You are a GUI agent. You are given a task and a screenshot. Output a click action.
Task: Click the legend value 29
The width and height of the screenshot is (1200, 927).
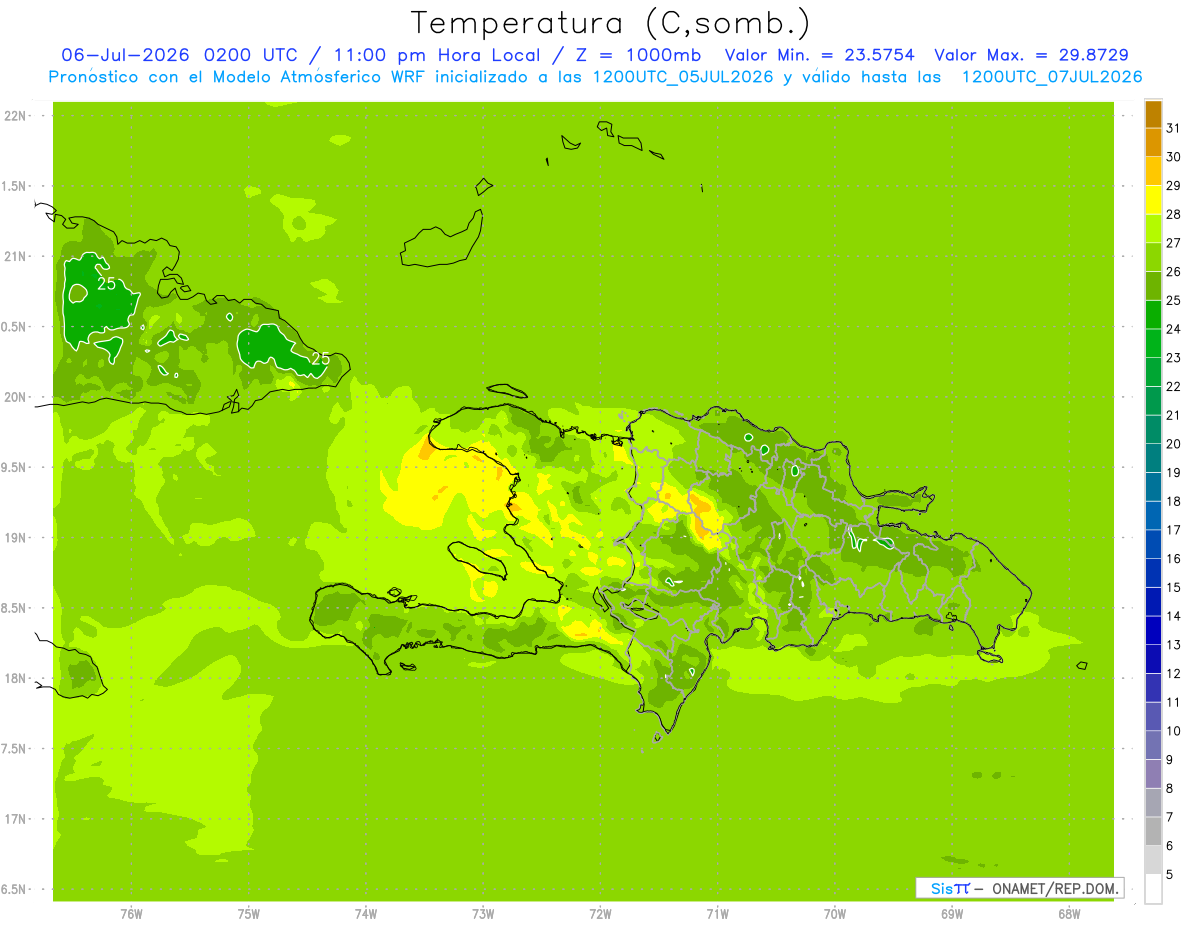pyautogui.click(x=1174, y=185)
